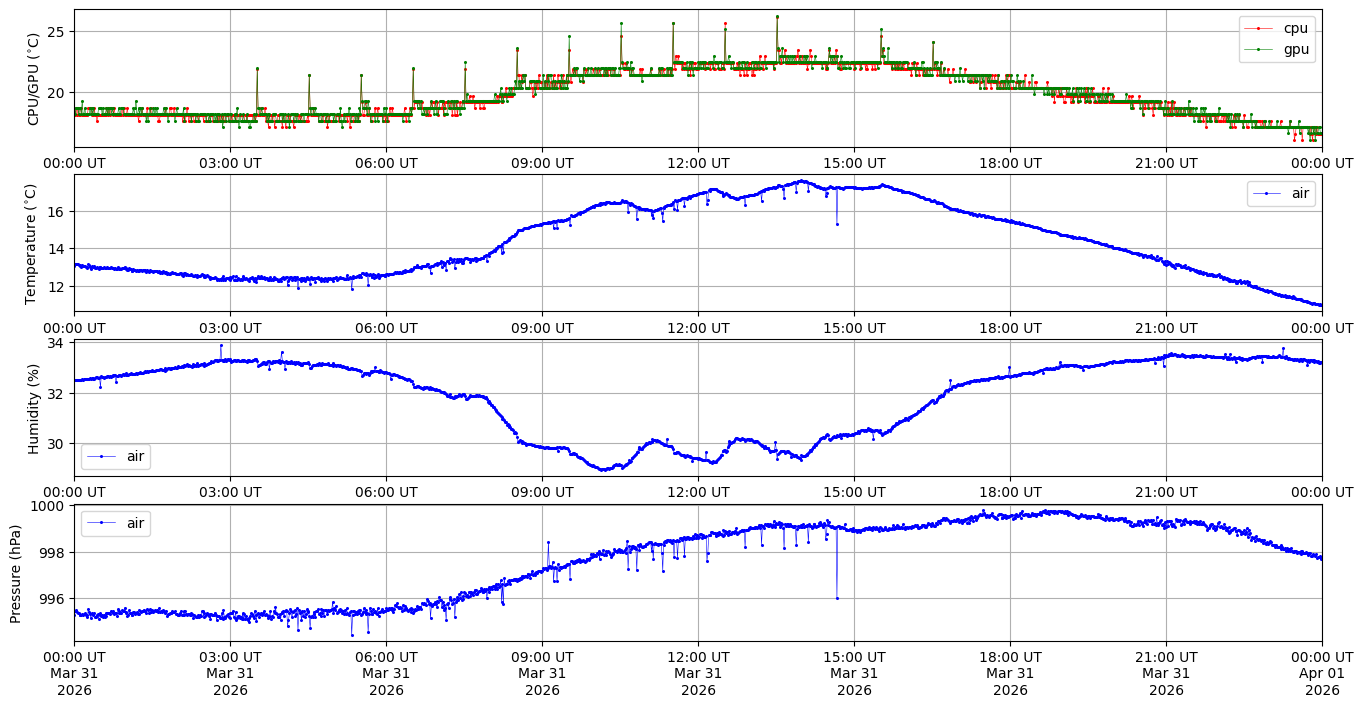Screen dimensions: 1363x707
Task: Click the Temperature (°C) y-axis label
Action: tap(30, 243)
